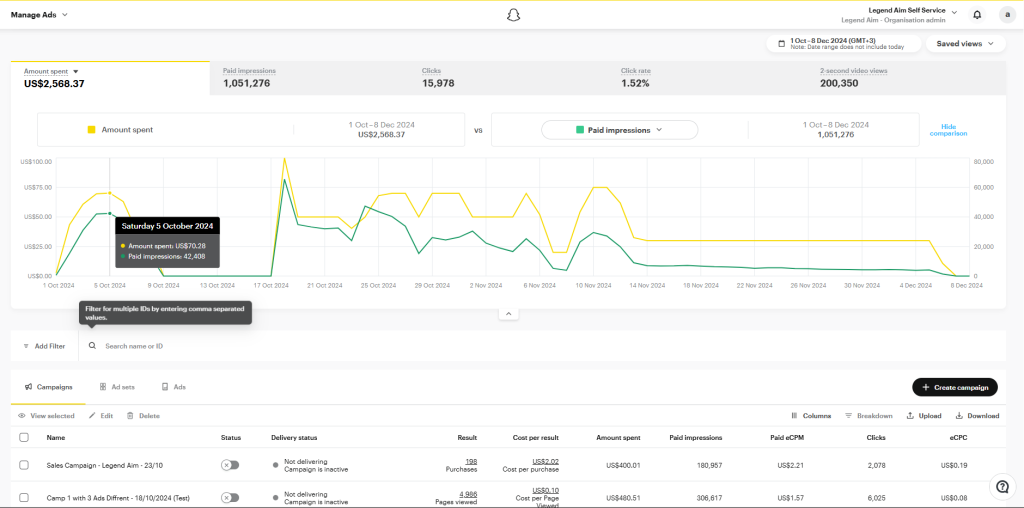
Task: Check the Sales Campaign row checkbox
Action: tap(24, 465)
